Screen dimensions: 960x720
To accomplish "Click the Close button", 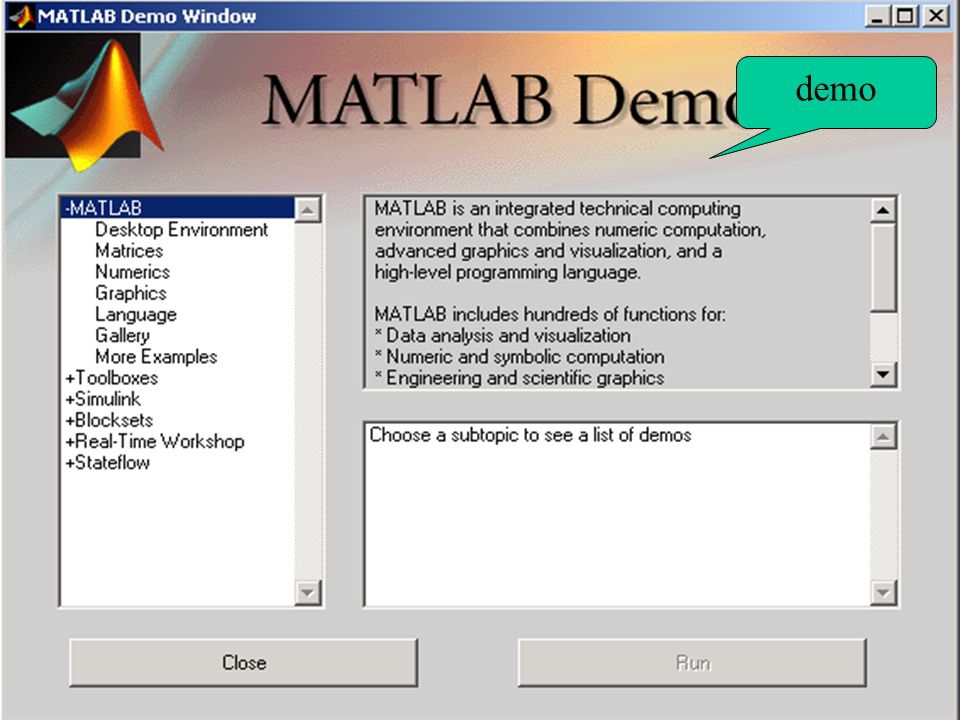I will (244, 662).
